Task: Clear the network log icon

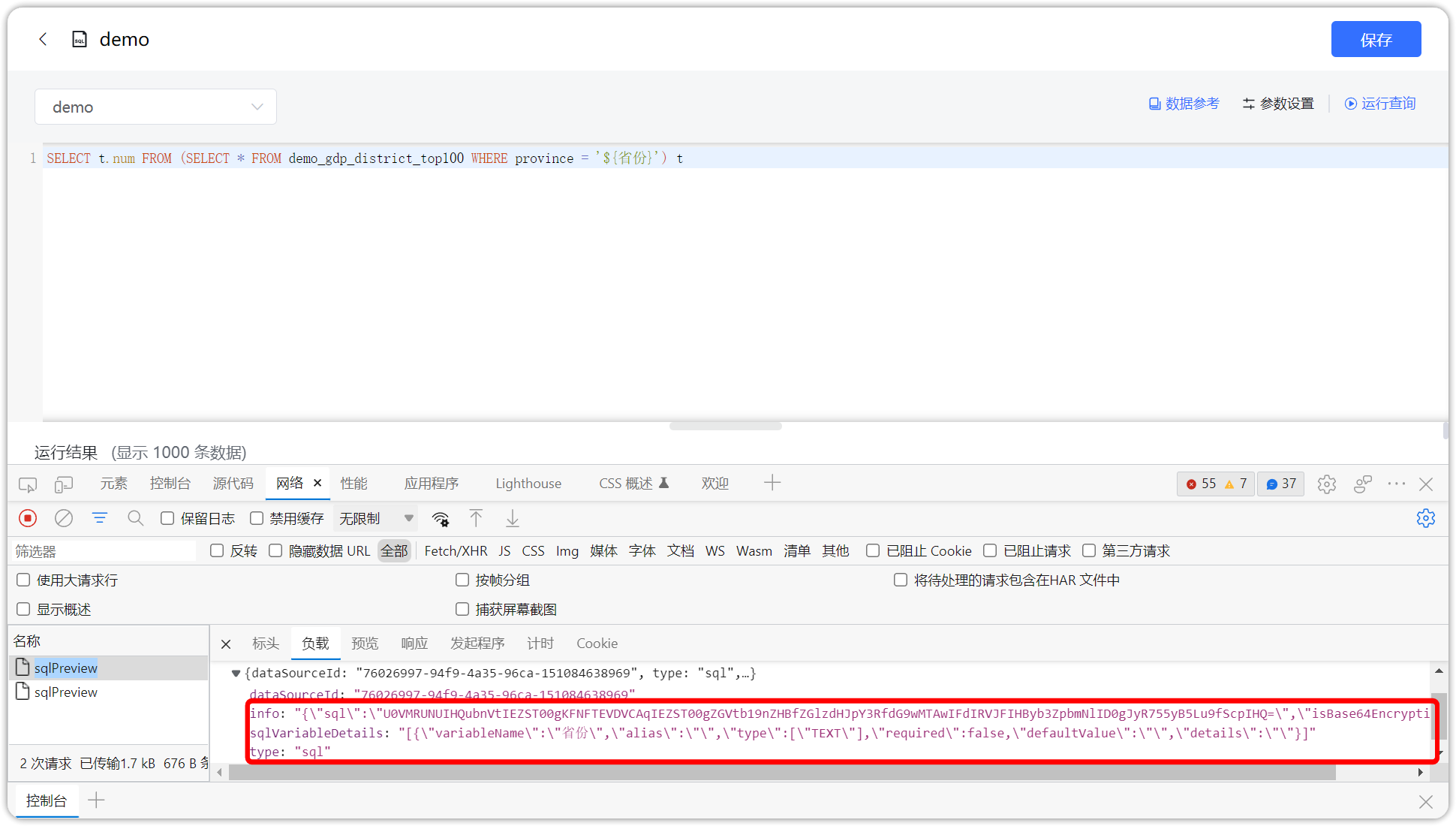Action: point(64,518)
